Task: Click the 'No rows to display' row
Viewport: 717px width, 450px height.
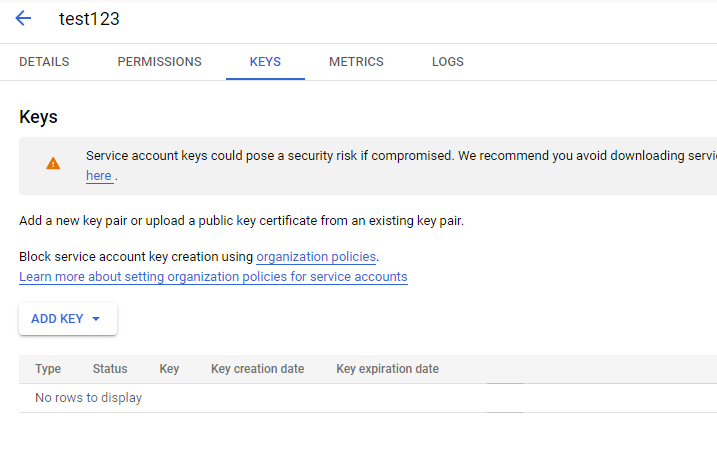Action: pos(88,398)
